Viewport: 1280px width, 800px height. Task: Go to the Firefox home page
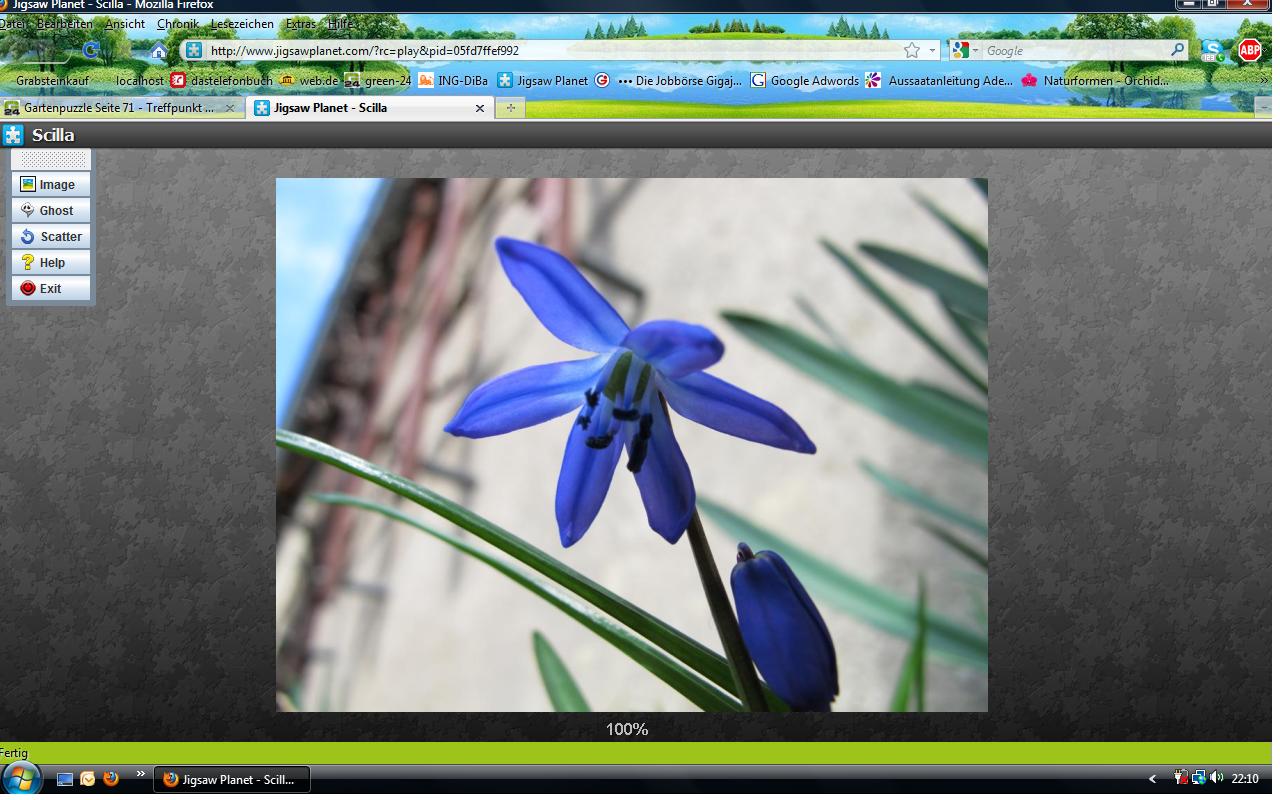[158, 51]
